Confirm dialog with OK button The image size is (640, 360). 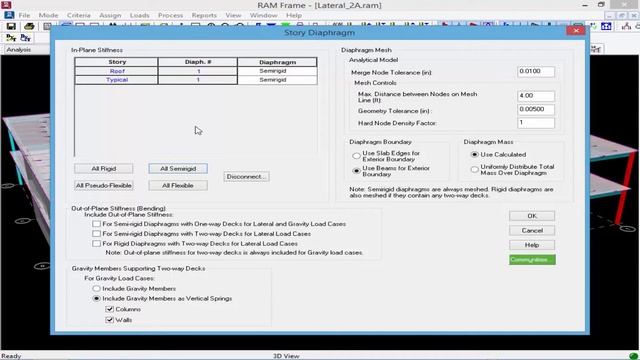532,216
